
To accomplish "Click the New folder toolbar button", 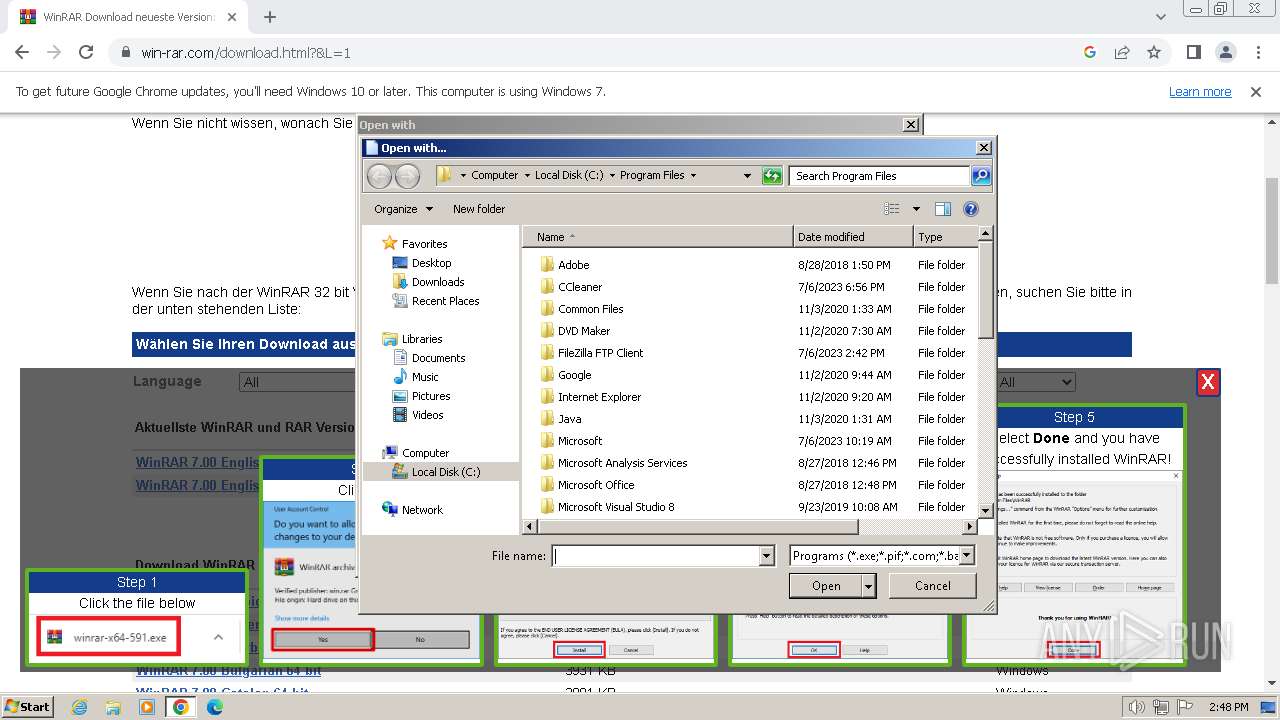I will point(479,209).
